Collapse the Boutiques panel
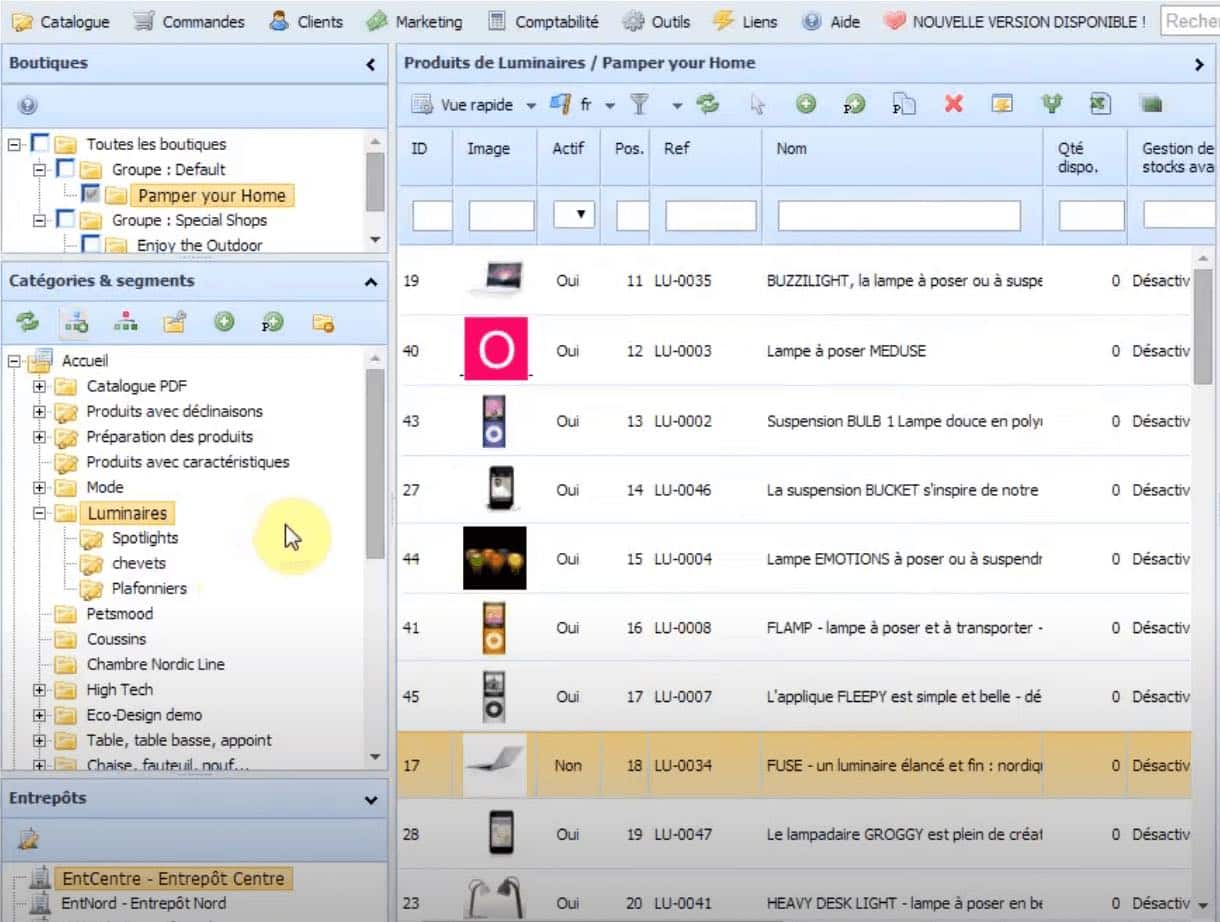 click(x=371, y=63)
